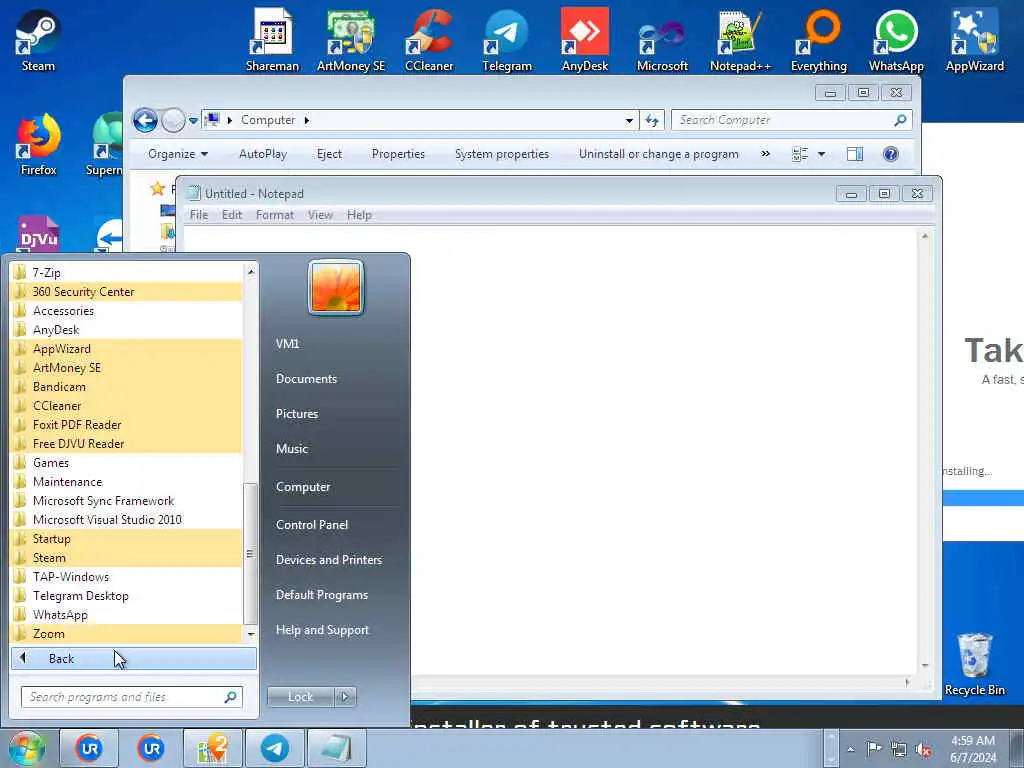1024x768 pixels.
Task: Open the Shareman desktop icon
Action: click(272, 39)
